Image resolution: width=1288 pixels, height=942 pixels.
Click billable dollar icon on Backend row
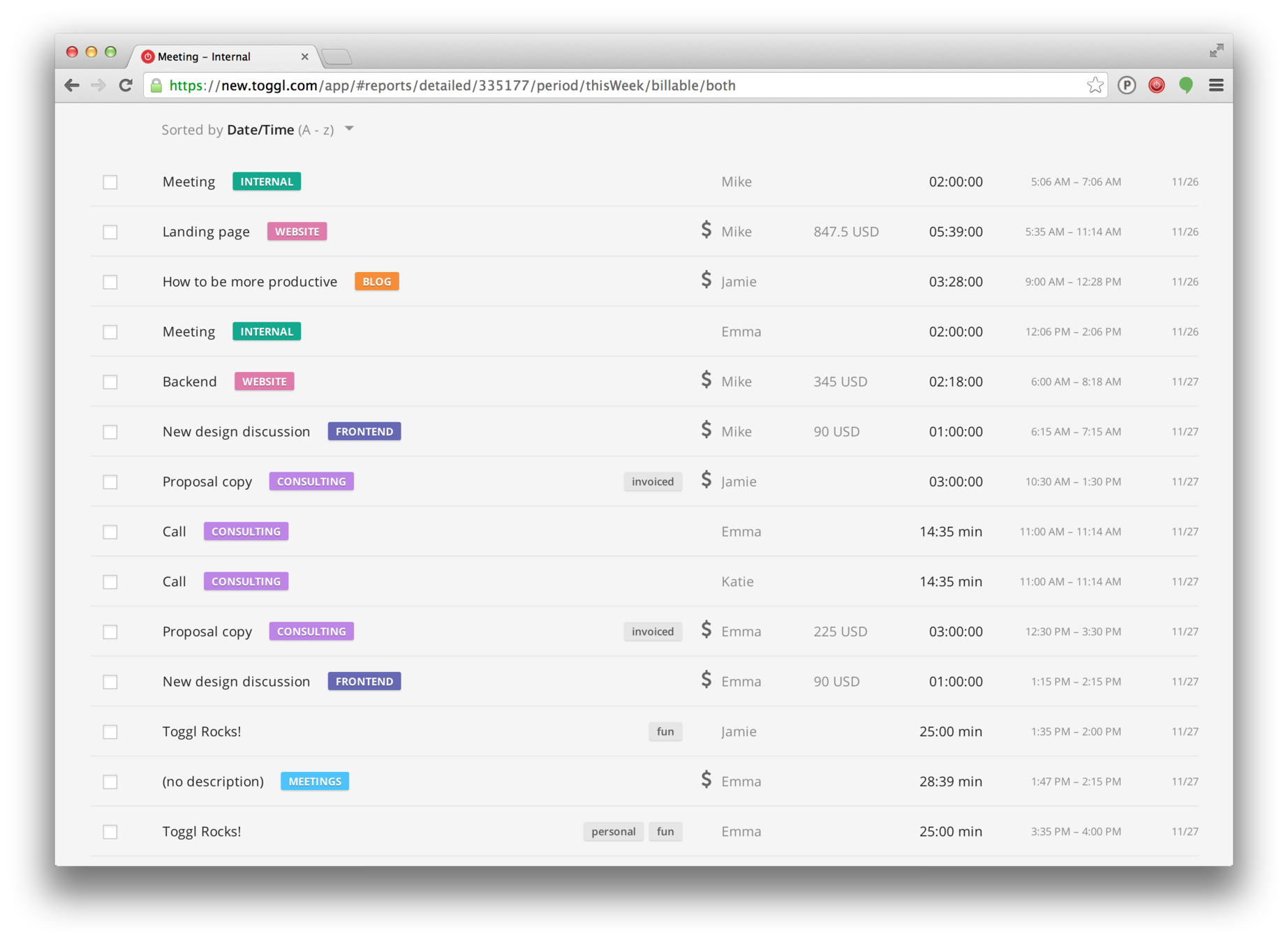tap(706, 380)
